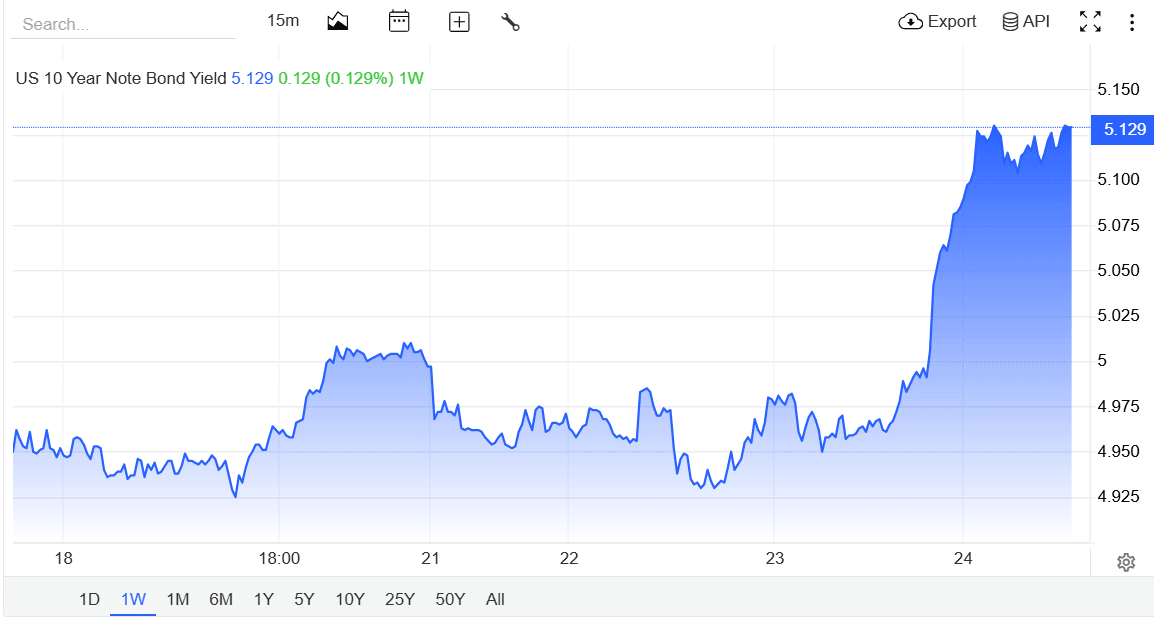Select the 1D time range
The width and height of the screenshot is (1154, 618).
point(89,599)
